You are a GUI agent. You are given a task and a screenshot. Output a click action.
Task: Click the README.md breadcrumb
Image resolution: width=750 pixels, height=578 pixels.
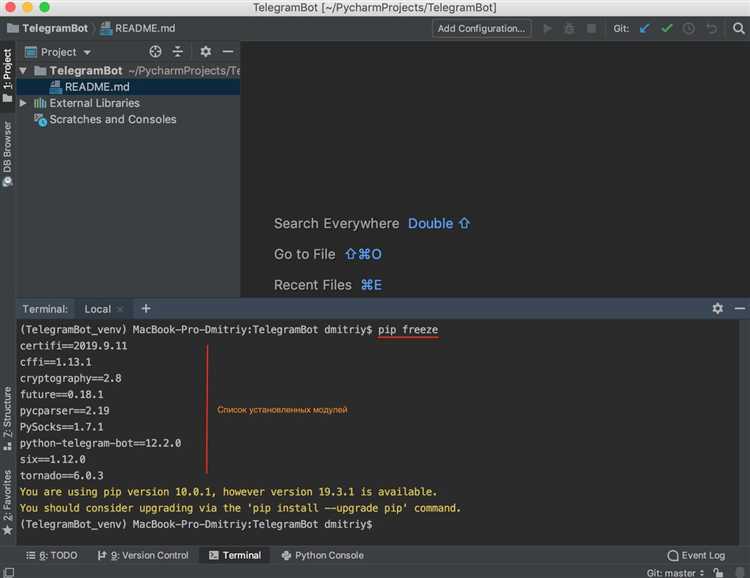138,28
